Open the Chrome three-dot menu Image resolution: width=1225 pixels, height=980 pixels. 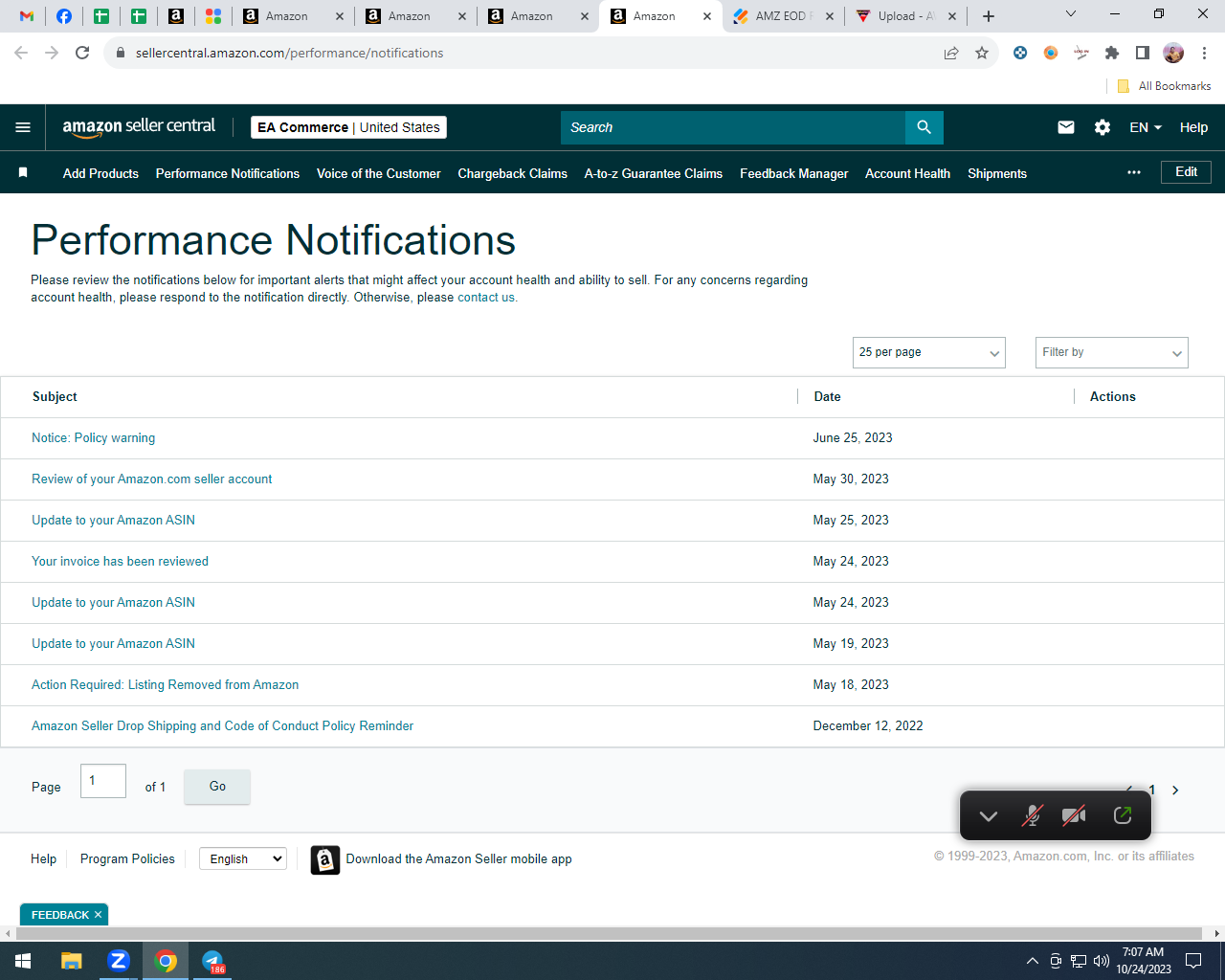[1204, 53]
